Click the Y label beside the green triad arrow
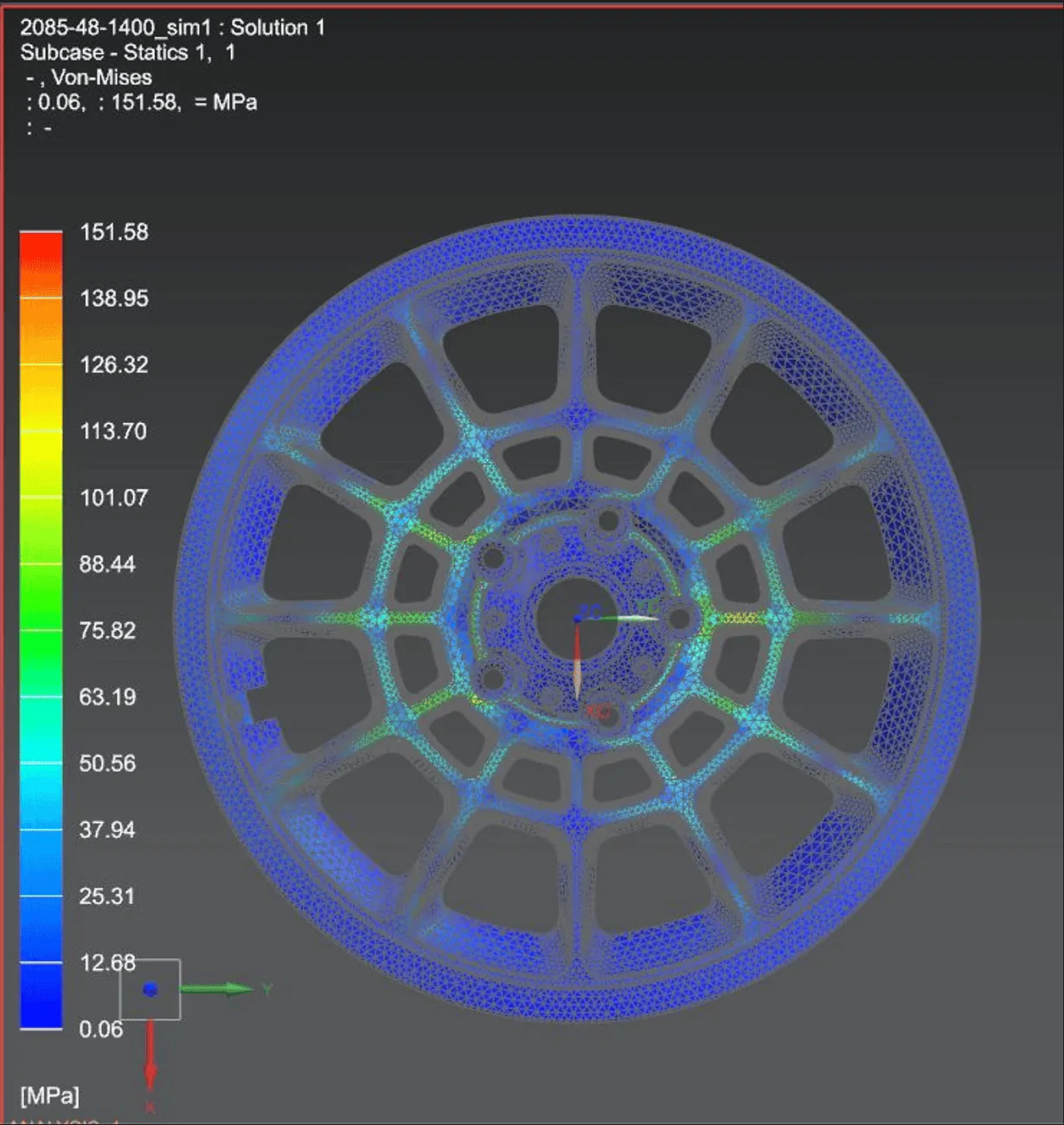Viewport: 1064px width, 1125px height. [266, 987]
